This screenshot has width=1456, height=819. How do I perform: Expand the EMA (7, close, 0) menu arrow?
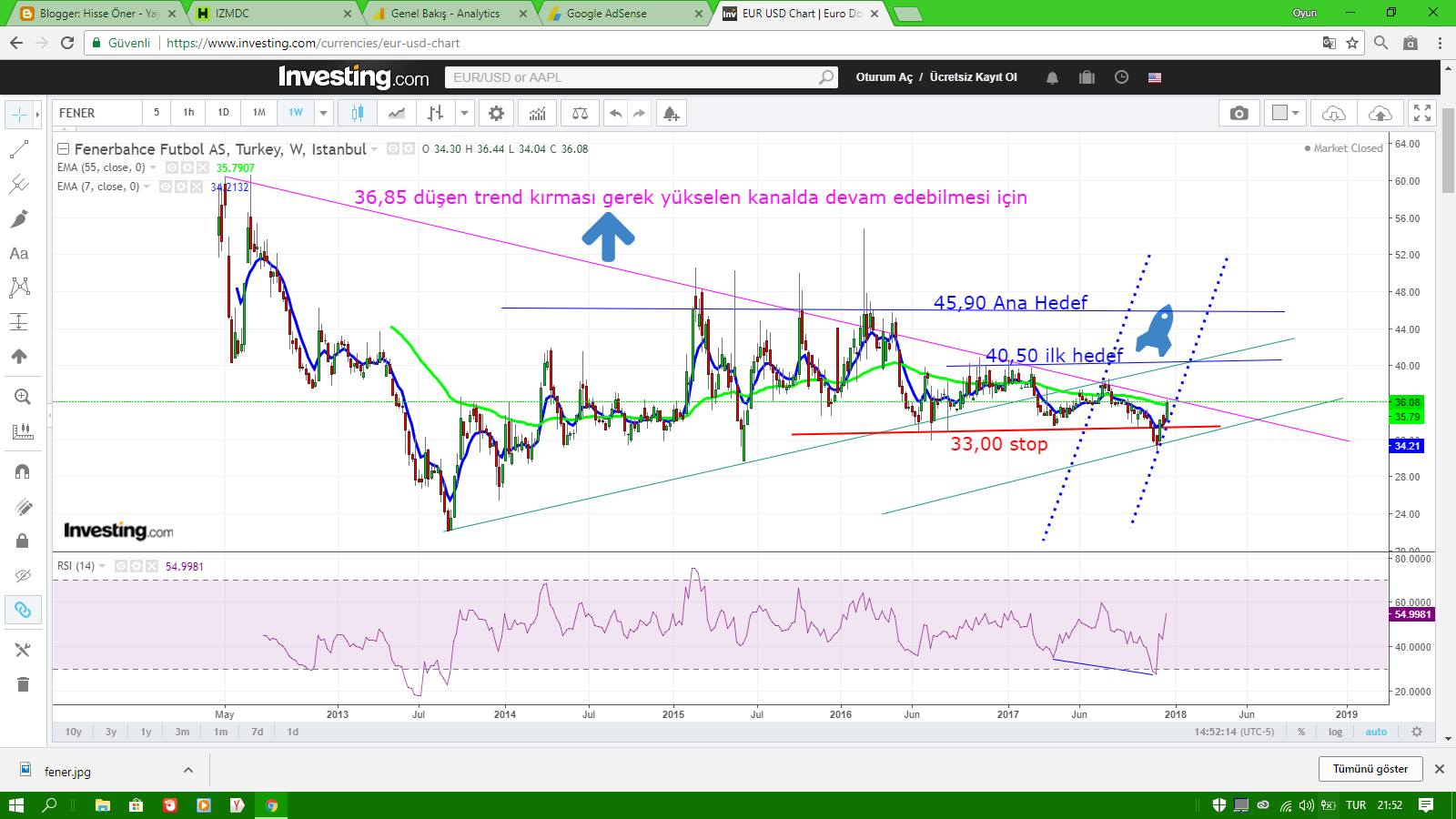tap(147, 187)
